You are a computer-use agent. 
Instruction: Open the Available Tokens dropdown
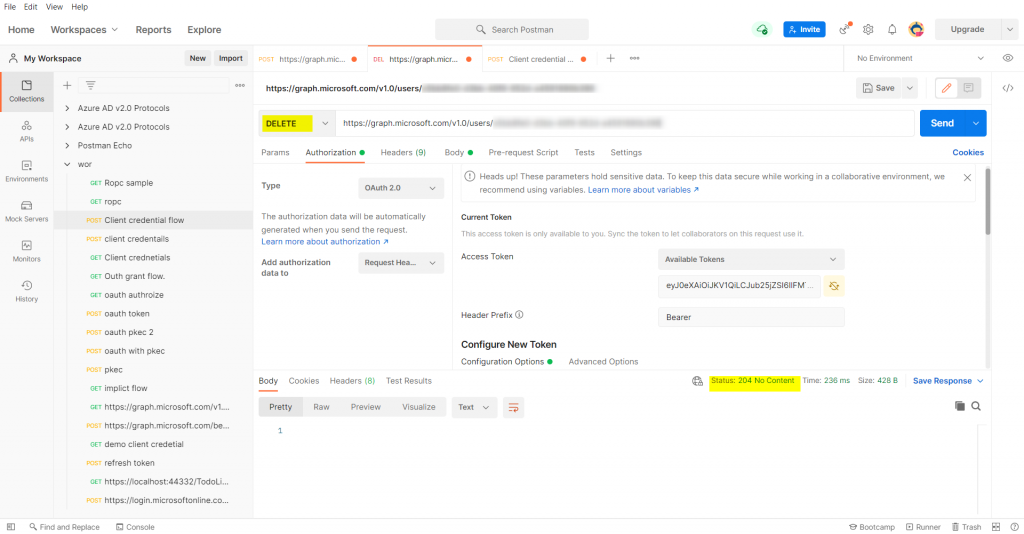[751, 259]
